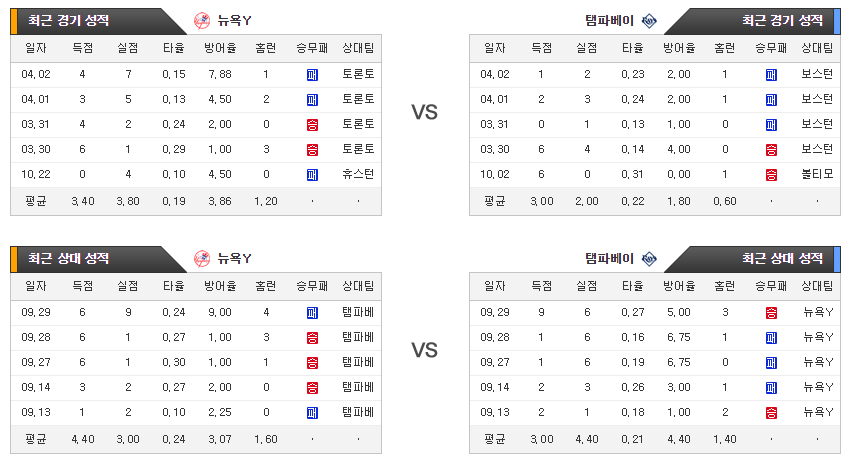
Task: Click the Tampa Bay logo in recent games
Action: click(649, 21)
